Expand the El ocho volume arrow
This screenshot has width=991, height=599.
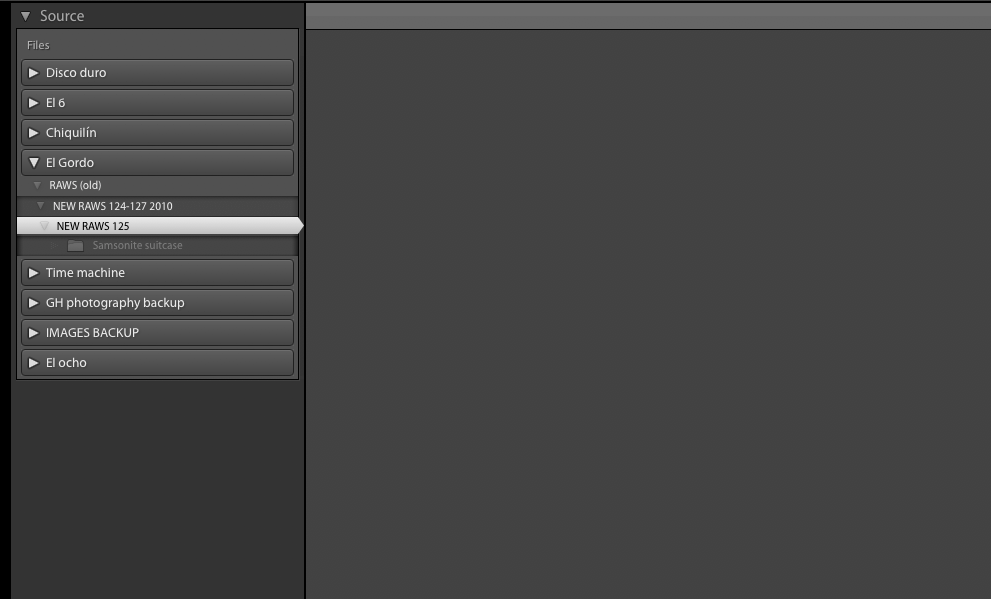(x=33, y=363)
